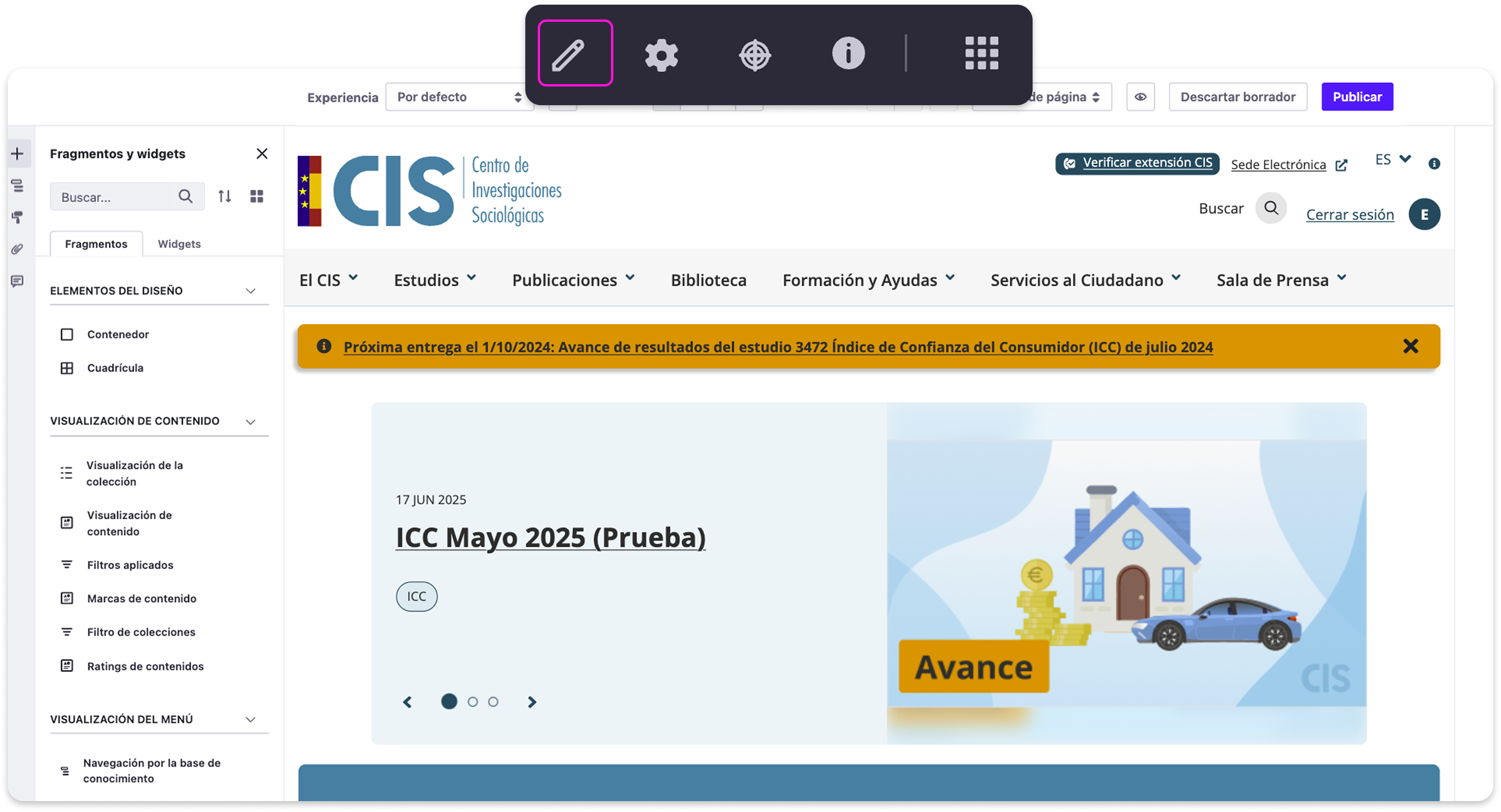The height and width of the screenshot is (812, 1501).
Task: Click the crosshair target icon
Action: click(x=754, y=55)
